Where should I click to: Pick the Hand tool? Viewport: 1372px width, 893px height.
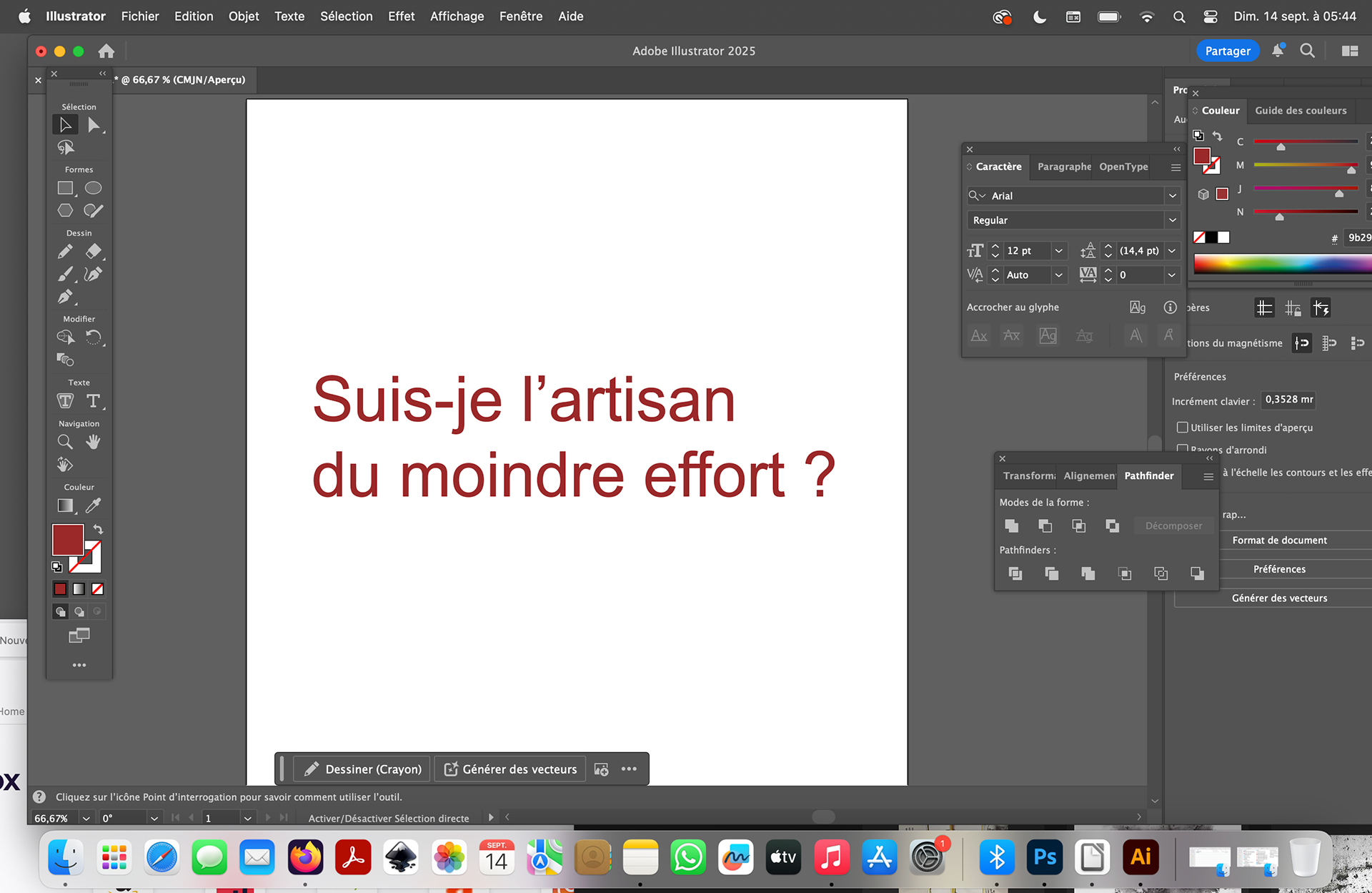tap(93, 443)
